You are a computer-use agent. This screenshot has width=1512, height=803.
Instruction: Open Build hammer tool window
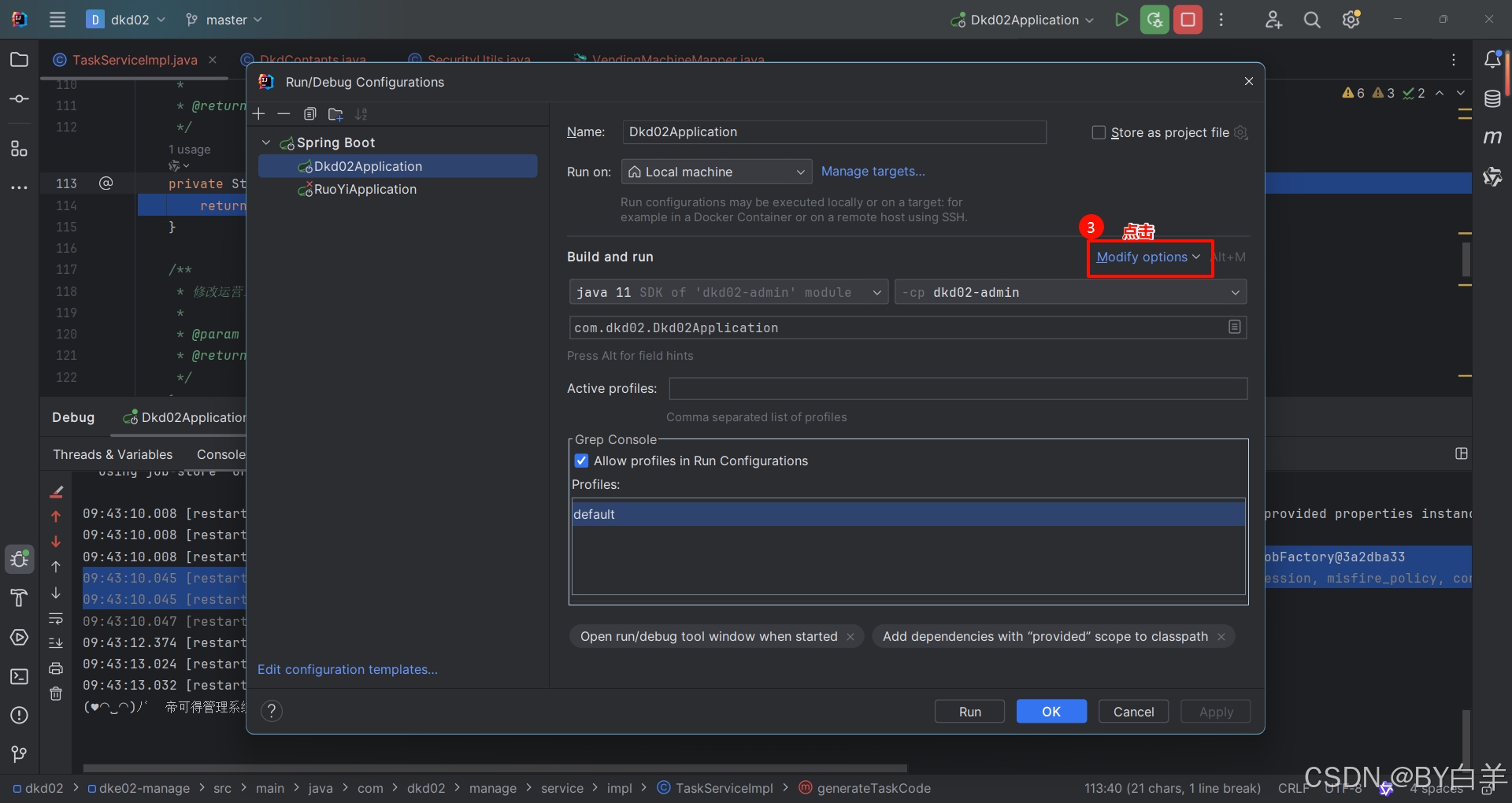(x=20, y=598)
